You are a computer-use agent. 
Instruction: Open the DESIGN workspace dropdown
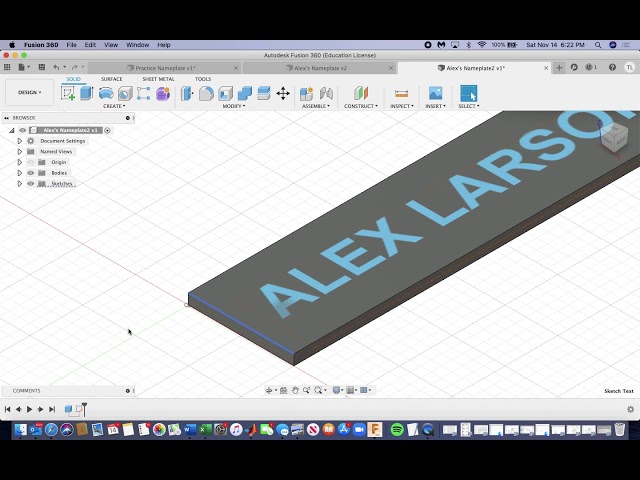click(x=29, y=92)
